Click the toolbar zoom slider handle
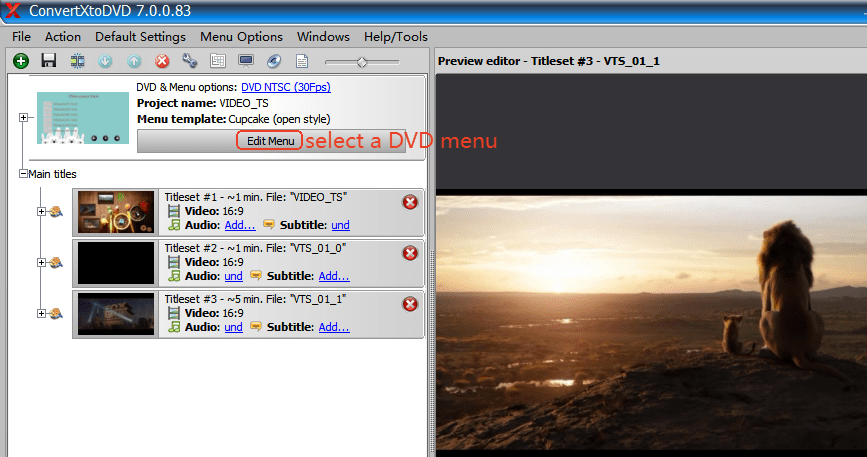 coord(362,62)
